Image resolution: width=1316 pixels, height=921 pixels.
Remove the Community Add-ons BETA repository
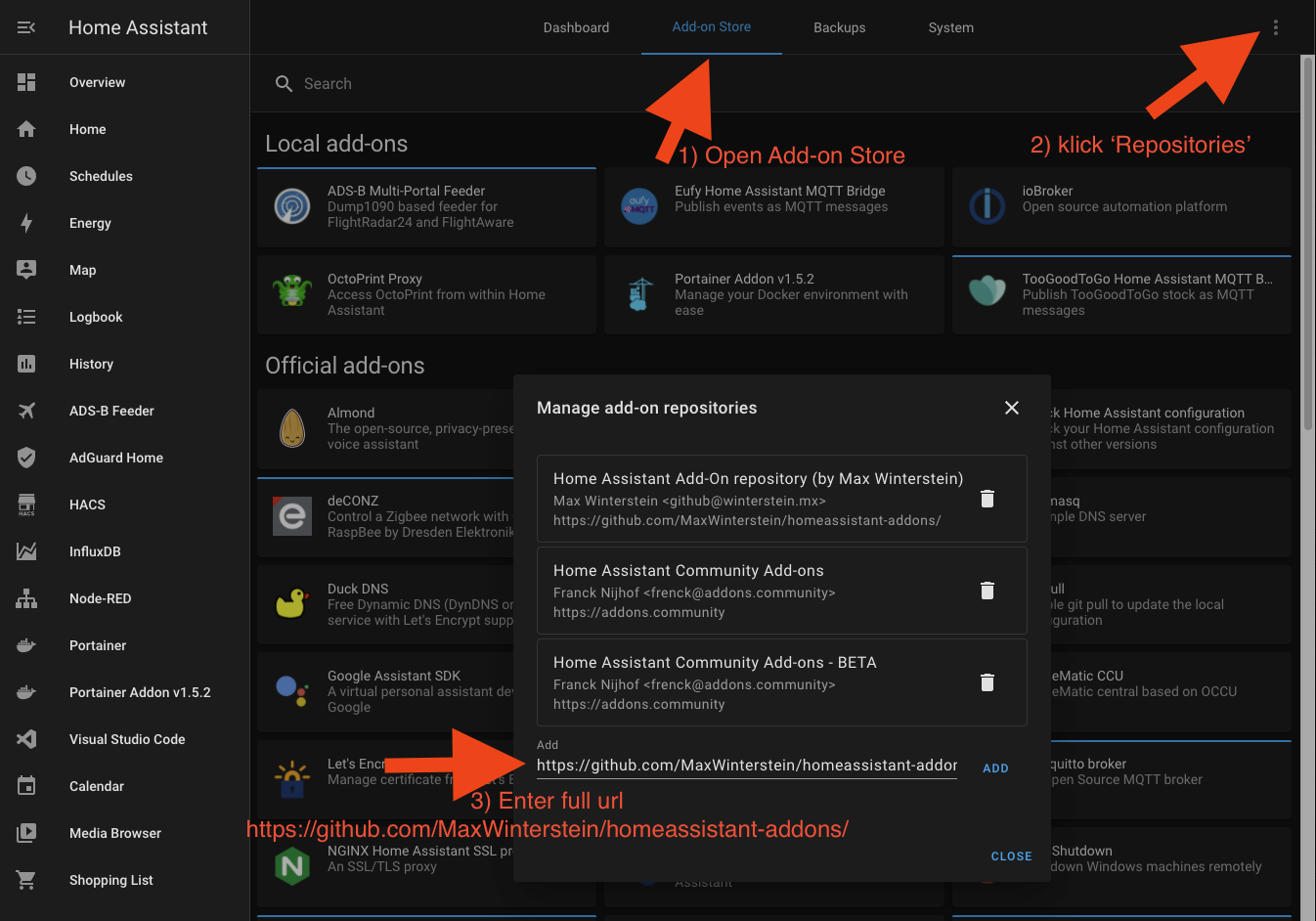(x=987, y=682)
